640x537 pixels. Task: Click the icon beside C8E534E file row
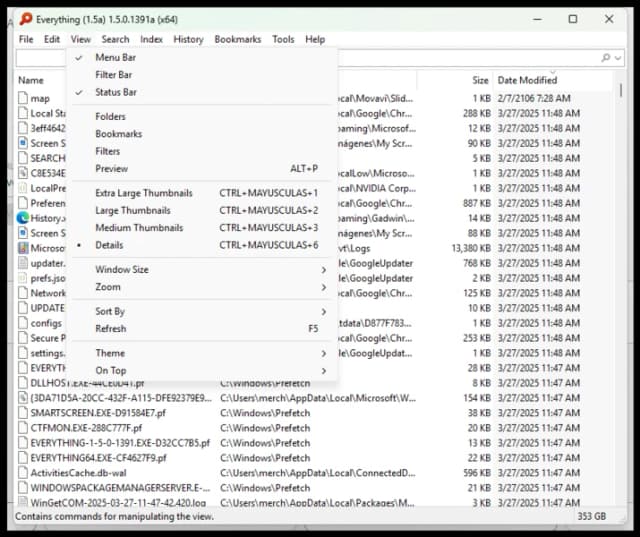23,173
